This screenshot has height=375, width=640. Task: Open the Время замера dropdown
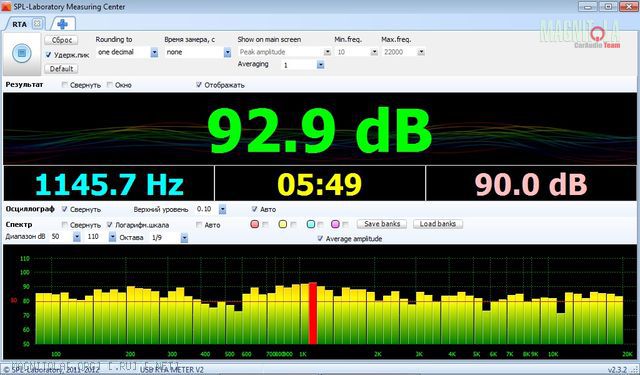coord(227,52)
